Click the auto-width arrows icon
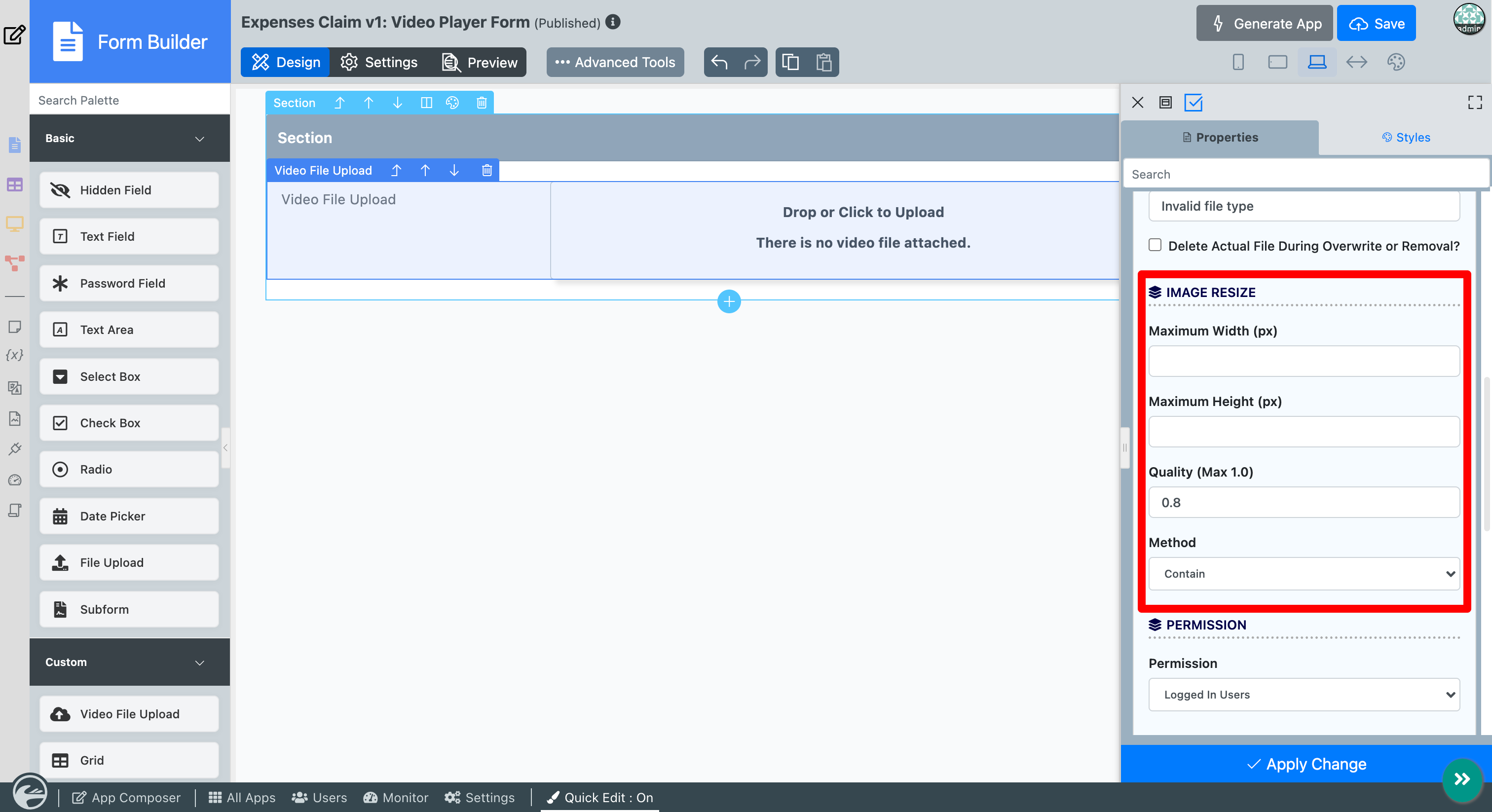Screen dimensions: 1492x812 pyautogui.click(x=1356, y=62)
